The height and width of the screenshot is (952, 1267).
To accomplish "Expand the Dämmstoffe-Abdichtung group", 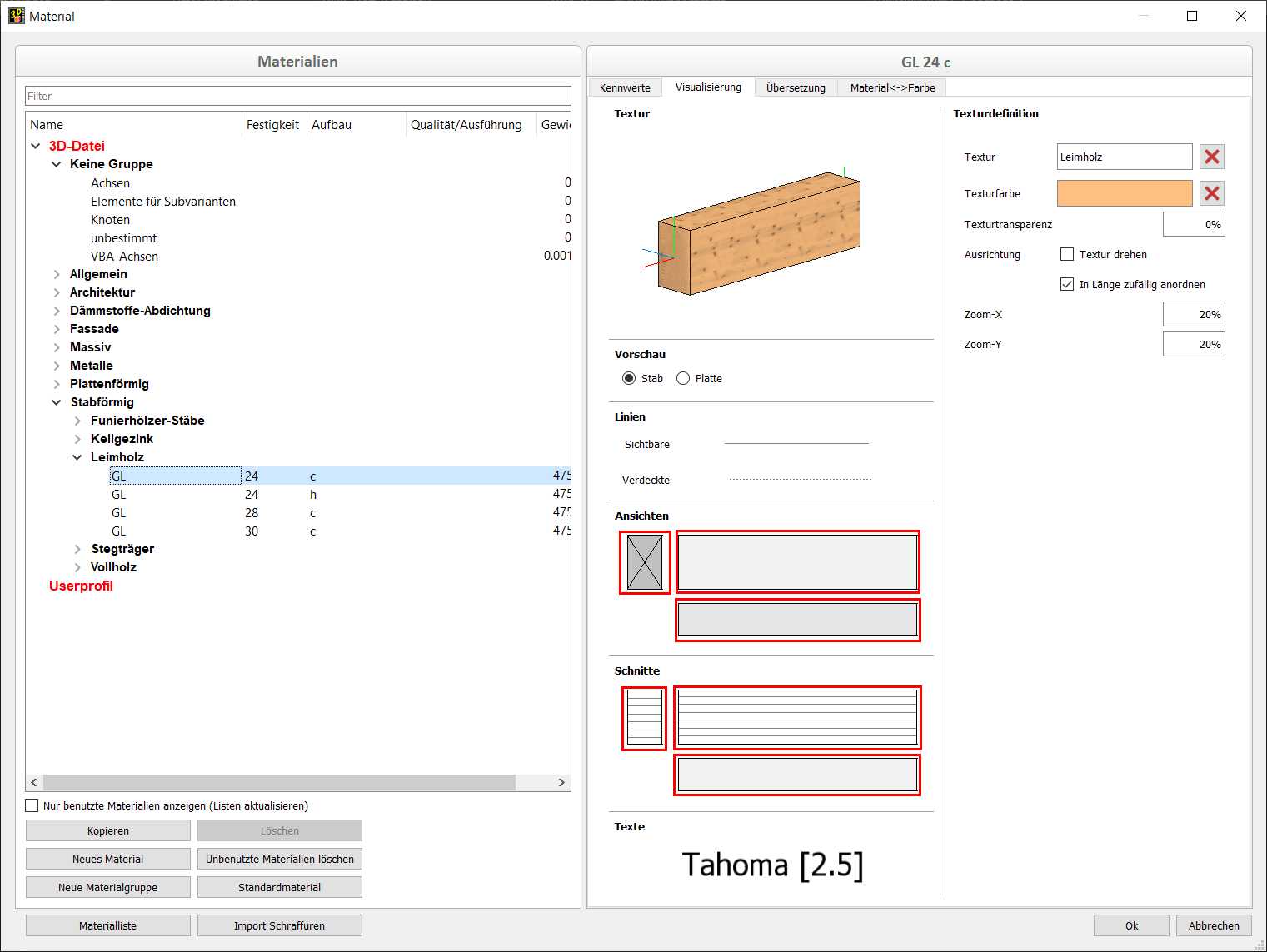I will tap(57, 311).
